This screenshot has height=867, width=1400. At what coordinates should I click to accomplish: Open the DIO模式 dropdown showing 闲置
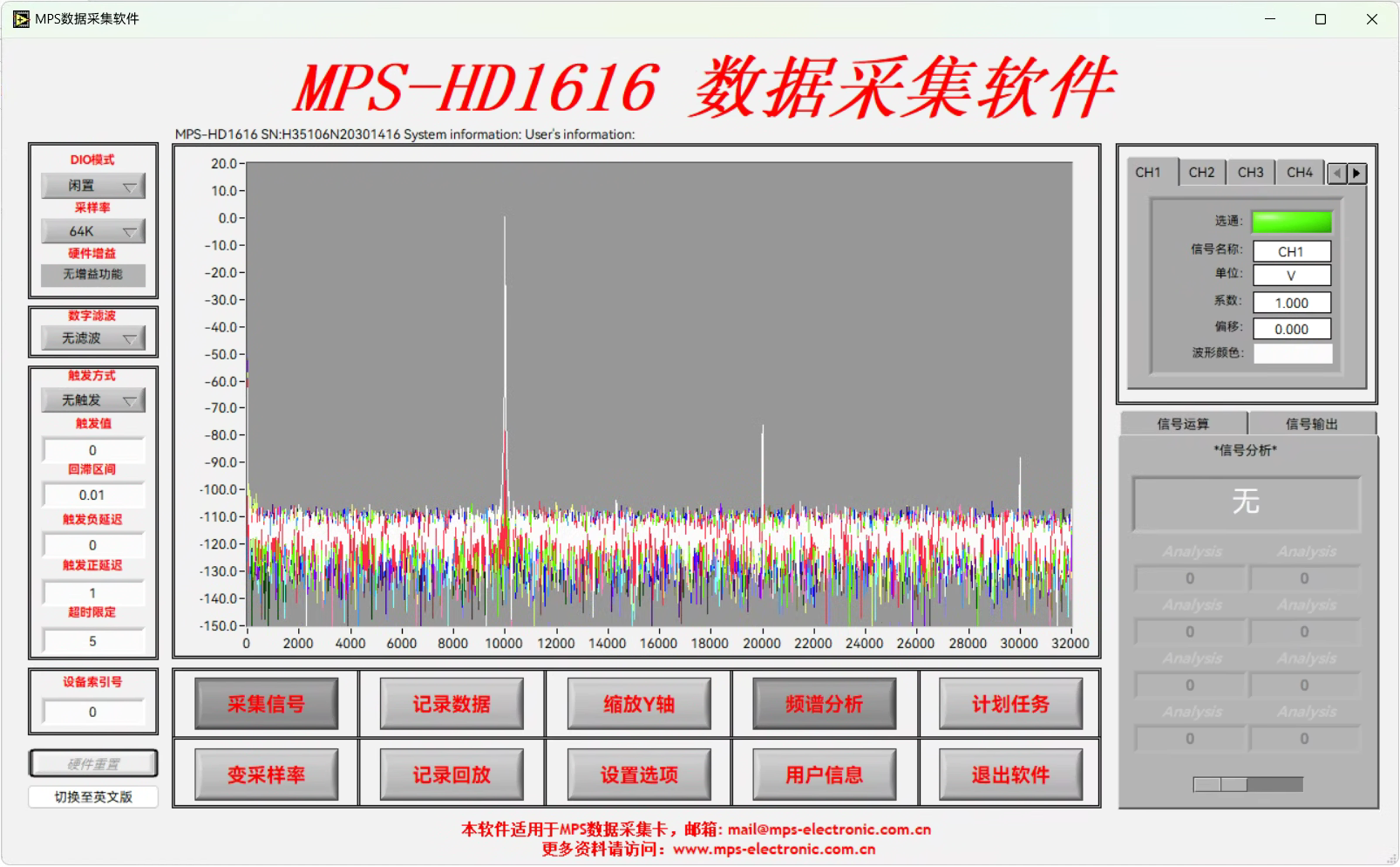coord(93,186)
